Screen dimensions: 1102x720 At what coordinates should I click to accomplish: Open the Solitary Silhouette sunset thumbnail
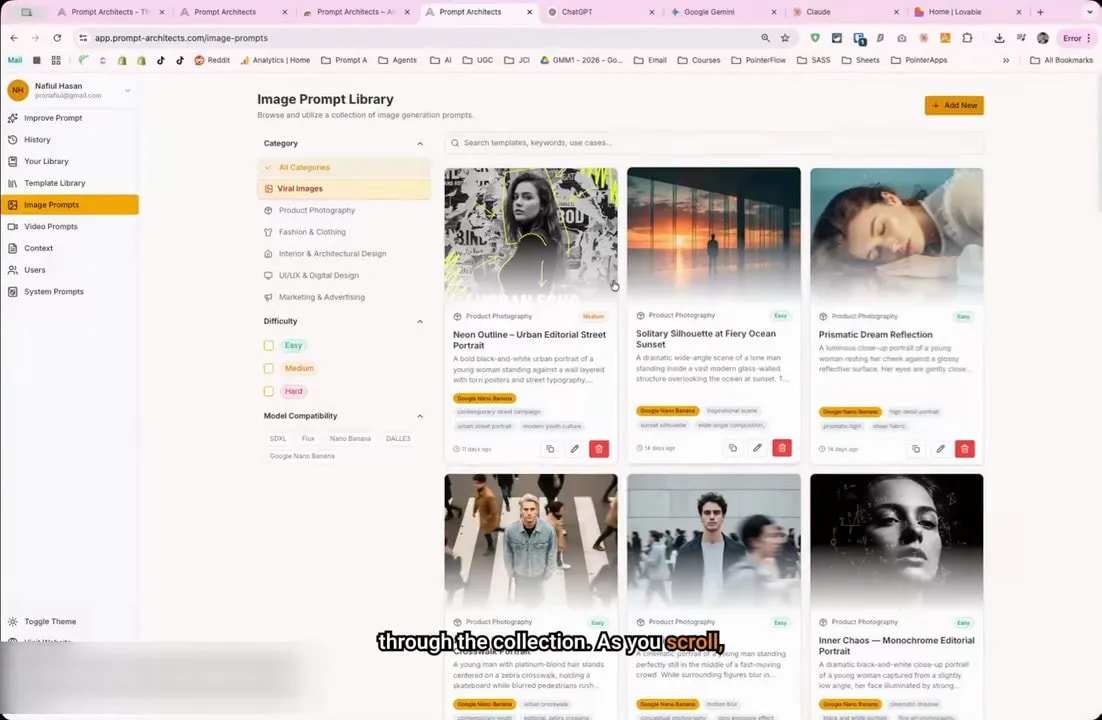(713, 234)
